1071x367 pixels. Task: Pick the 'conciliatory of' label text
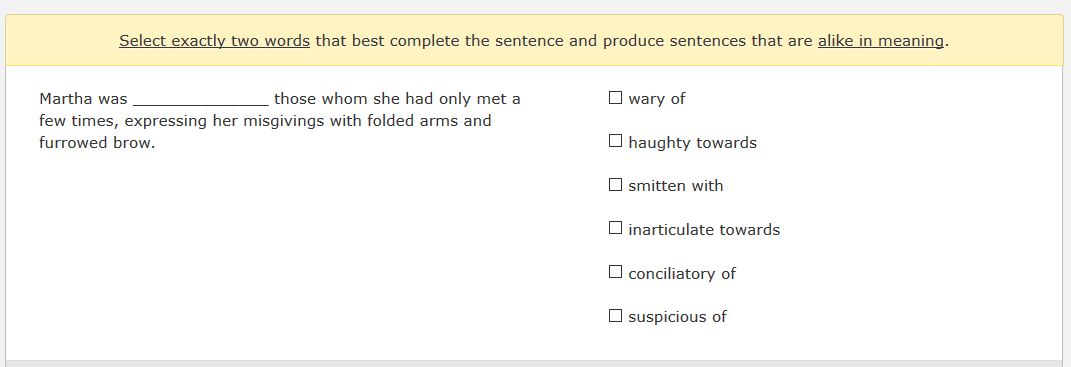coord(682,273)
